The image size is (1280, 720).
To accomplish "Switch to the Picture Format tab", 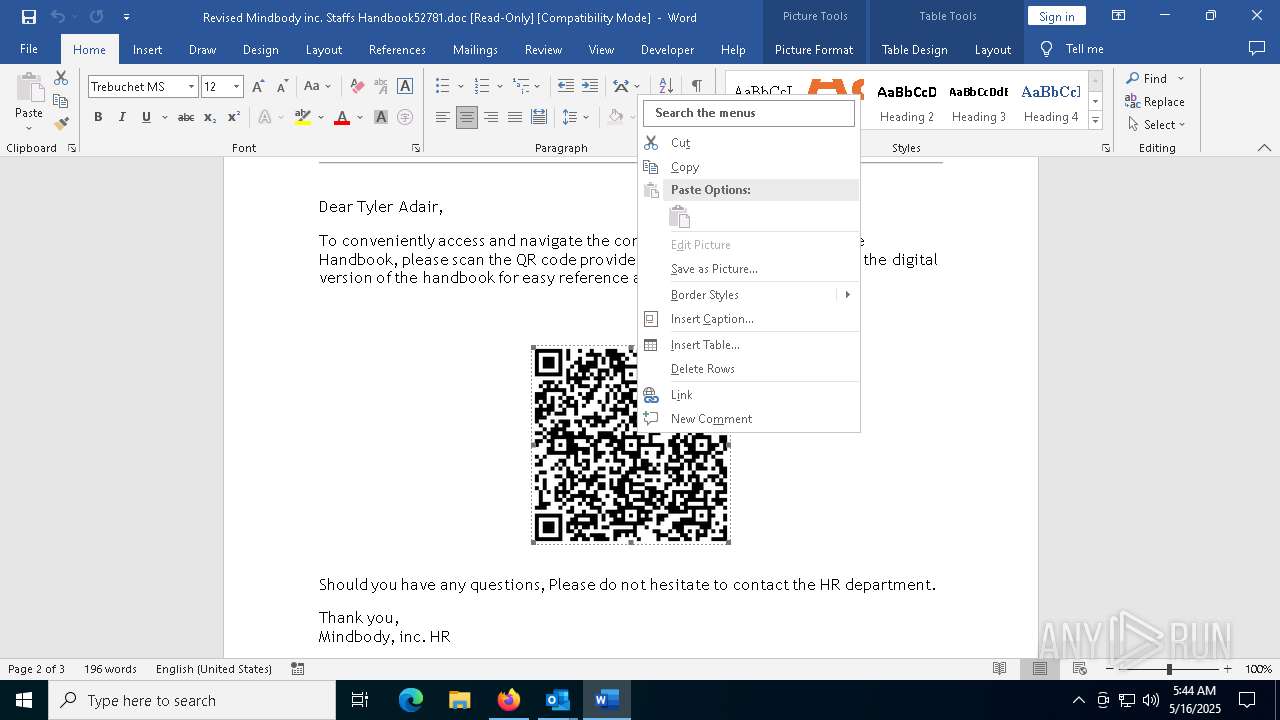I will point(814,49).
